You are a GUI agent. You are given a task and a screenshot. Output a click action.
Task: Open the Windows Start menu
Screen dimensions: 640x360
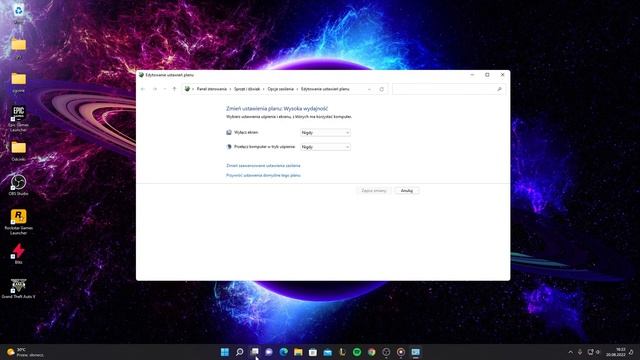[225, 352]
